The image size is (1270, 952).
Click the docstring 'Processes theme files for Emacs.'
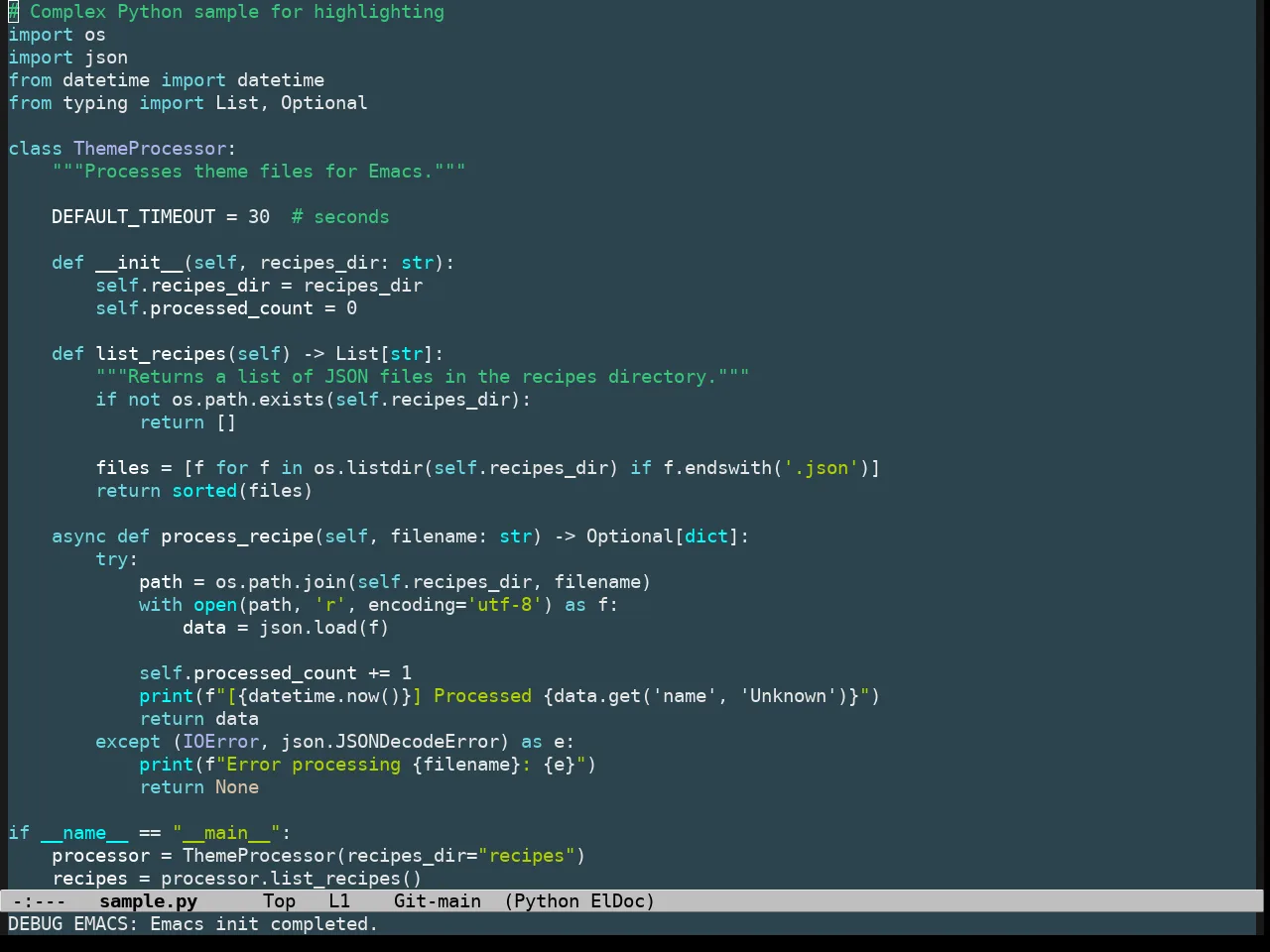(259, 172)
